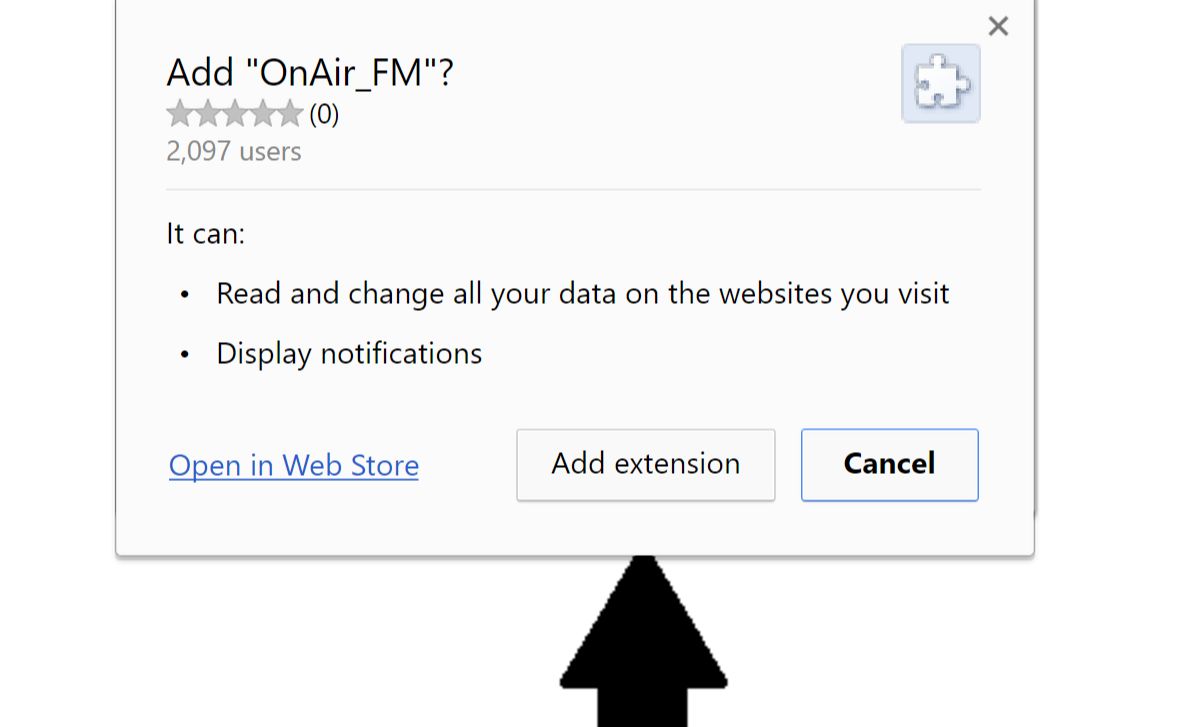Click the "It can:" label
This screenshot has width=1185, height=727.
tap(205, 234)
